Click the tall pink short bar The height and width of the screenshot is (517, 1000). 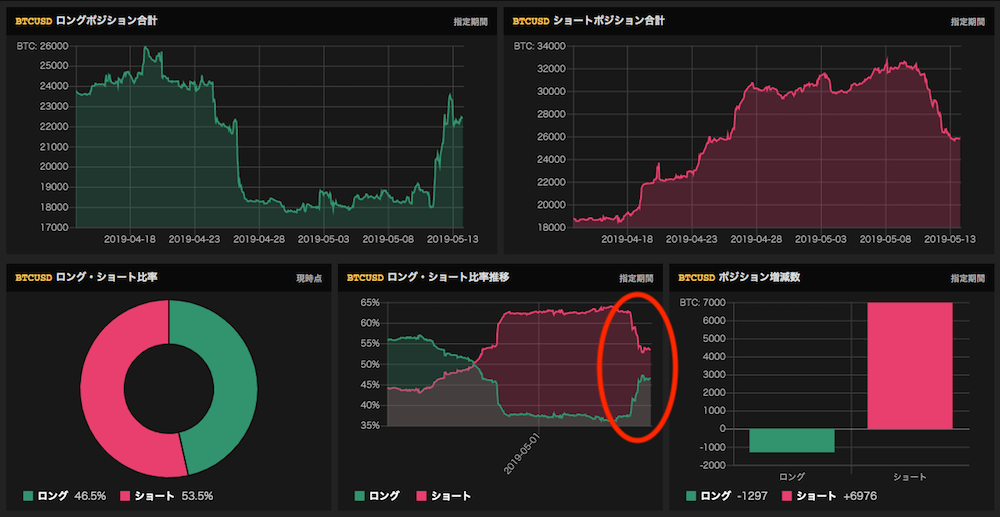coord(910,366)
